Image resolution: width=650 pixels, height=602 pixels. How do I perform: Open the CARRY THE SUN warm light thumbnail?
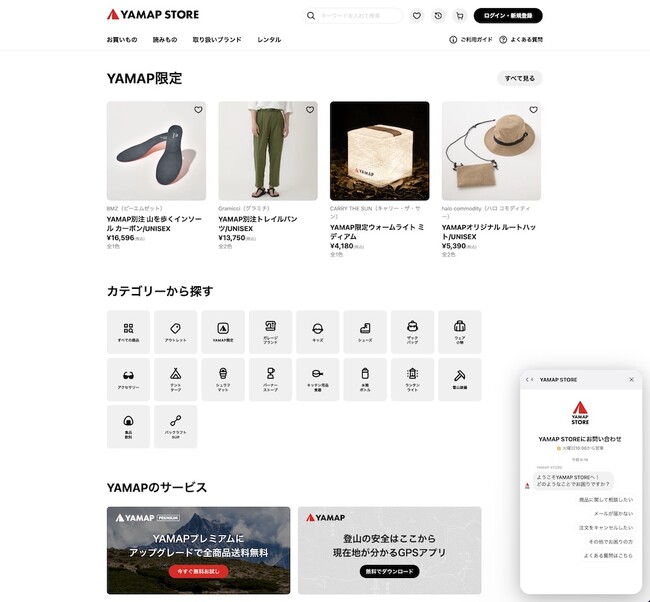pyautogui.click(x=379, y=151)
